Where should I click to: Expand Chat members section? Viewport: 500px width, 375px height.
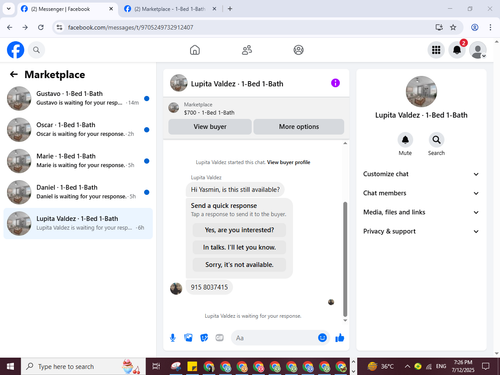coord(421,193)
